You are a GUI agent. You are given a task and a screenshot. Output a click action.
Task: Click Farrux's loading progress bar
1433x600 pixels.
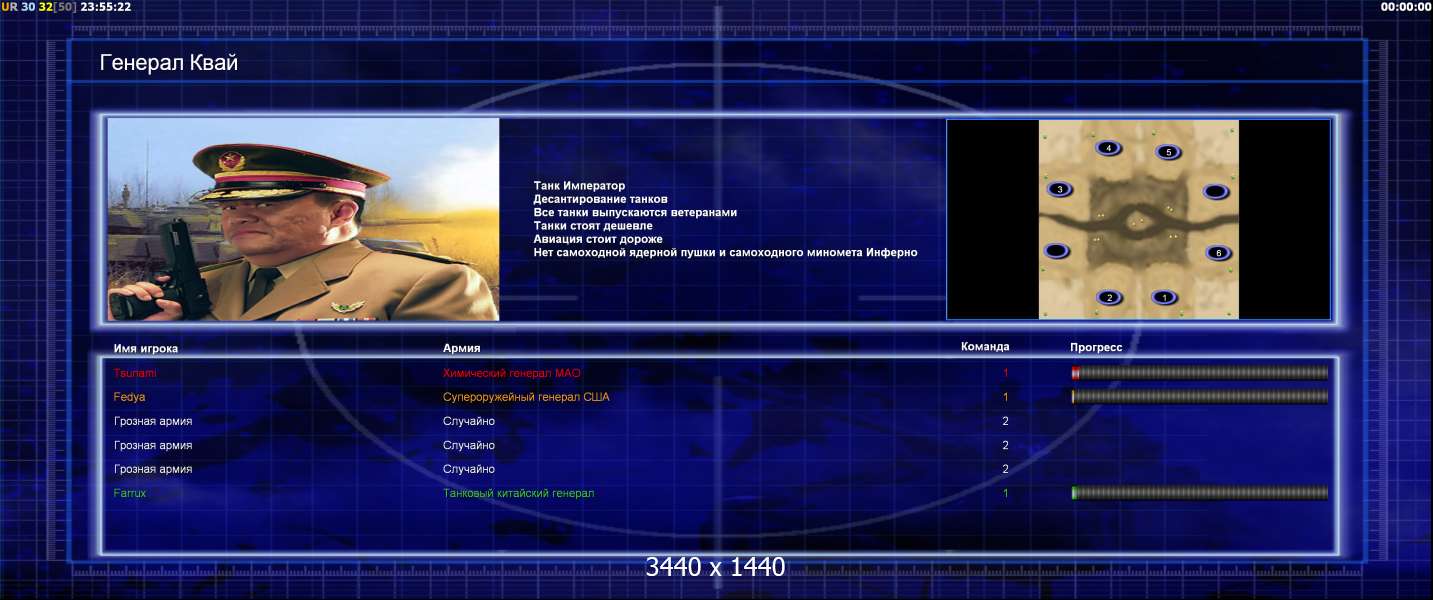[x=1200, y=493]
